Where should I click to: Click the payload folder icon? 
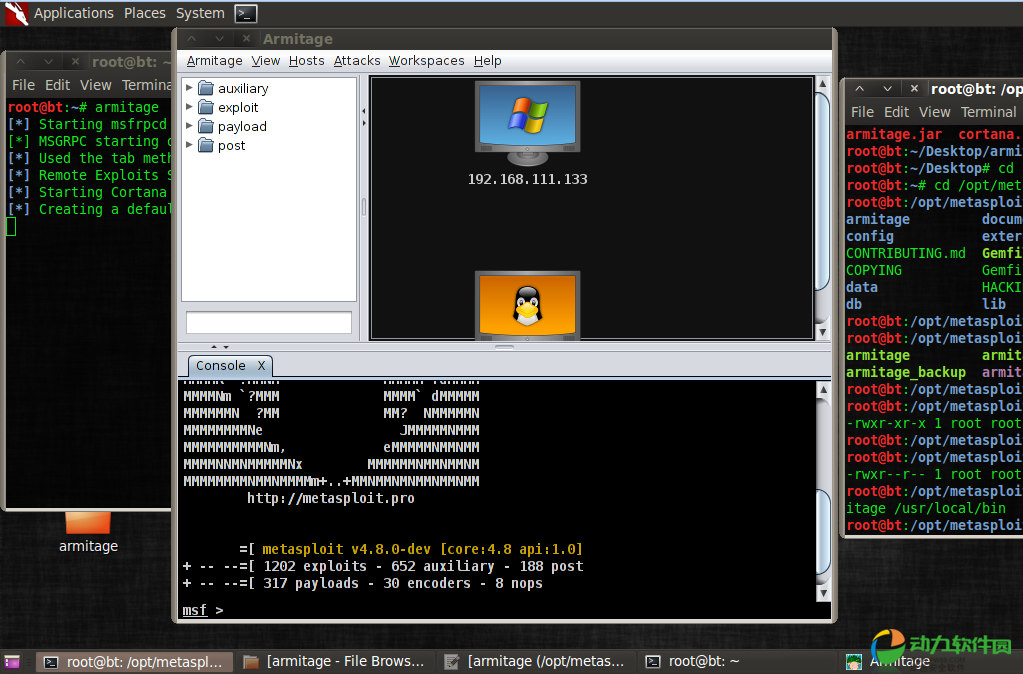click(x=207, y=126)
